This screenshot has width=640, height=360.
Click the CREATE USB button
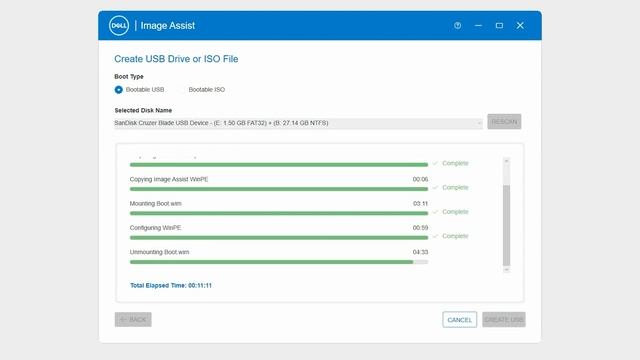pyautogui.click(x=504, y=320)
